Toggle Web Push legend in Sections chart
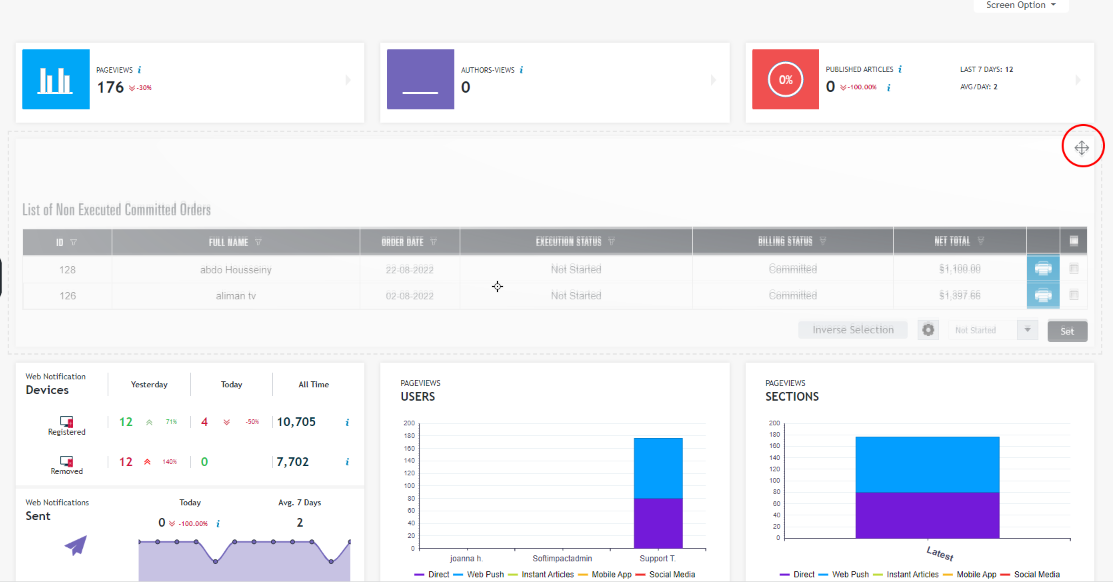The width and height of the screenshot is (1113, 584). (843, 574)
